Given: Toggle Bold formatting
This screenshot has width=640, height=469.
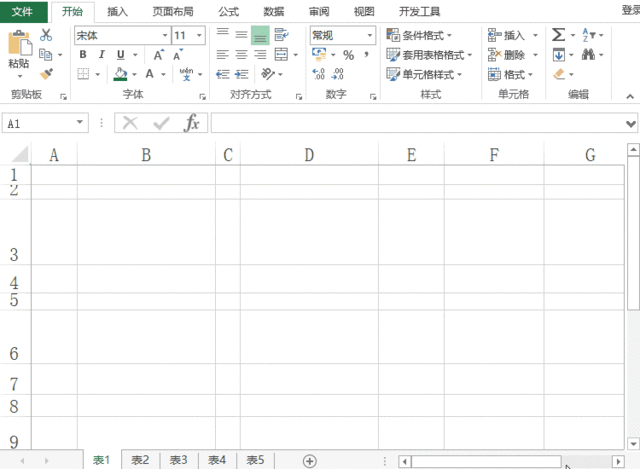Looking at the screenshot, I should pyautogui.click(x=83, y=54).
